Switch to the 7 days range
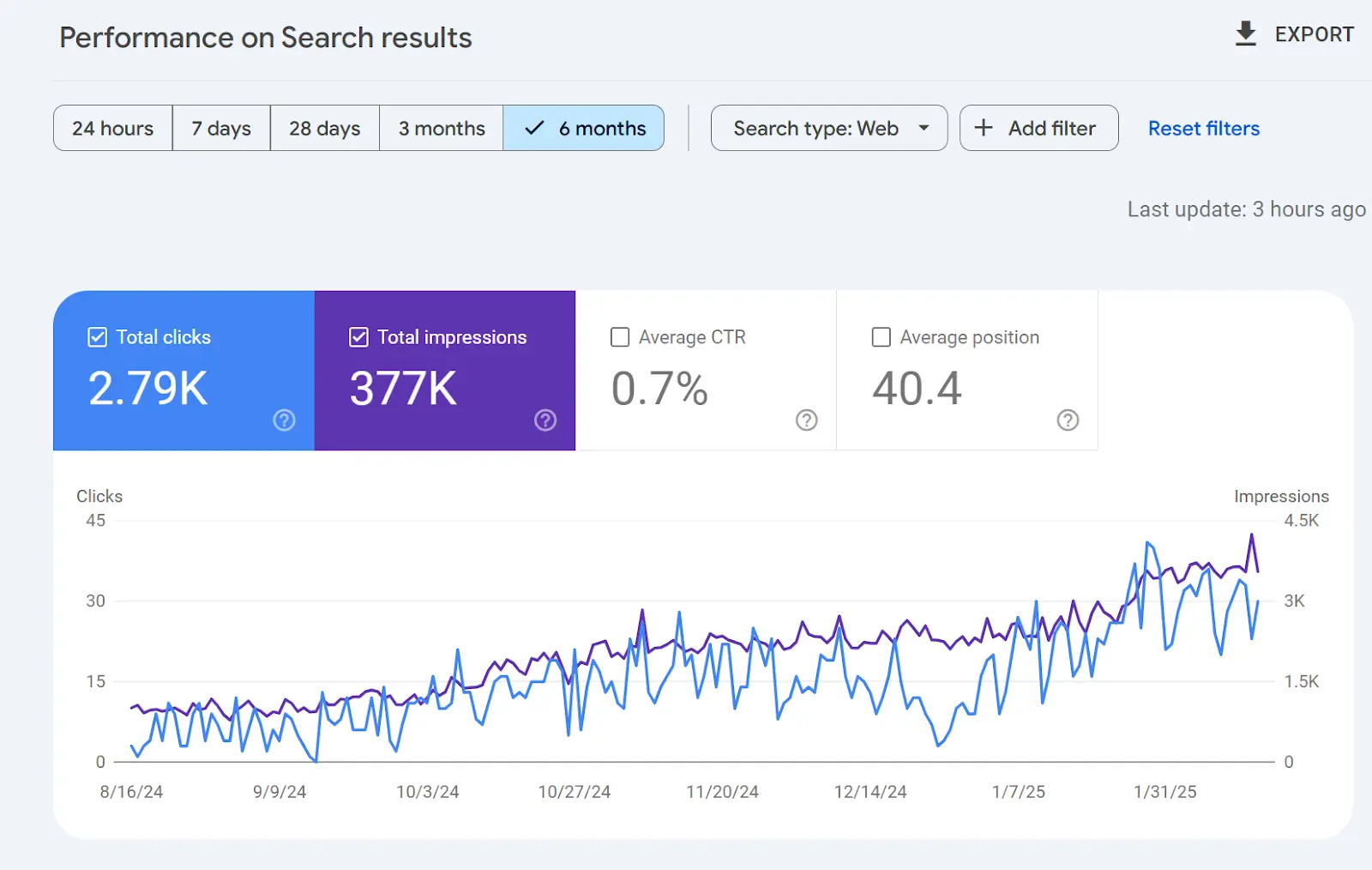Viewport: 1372px width, 870px height. pyautogui.click(x=221, y=128)
